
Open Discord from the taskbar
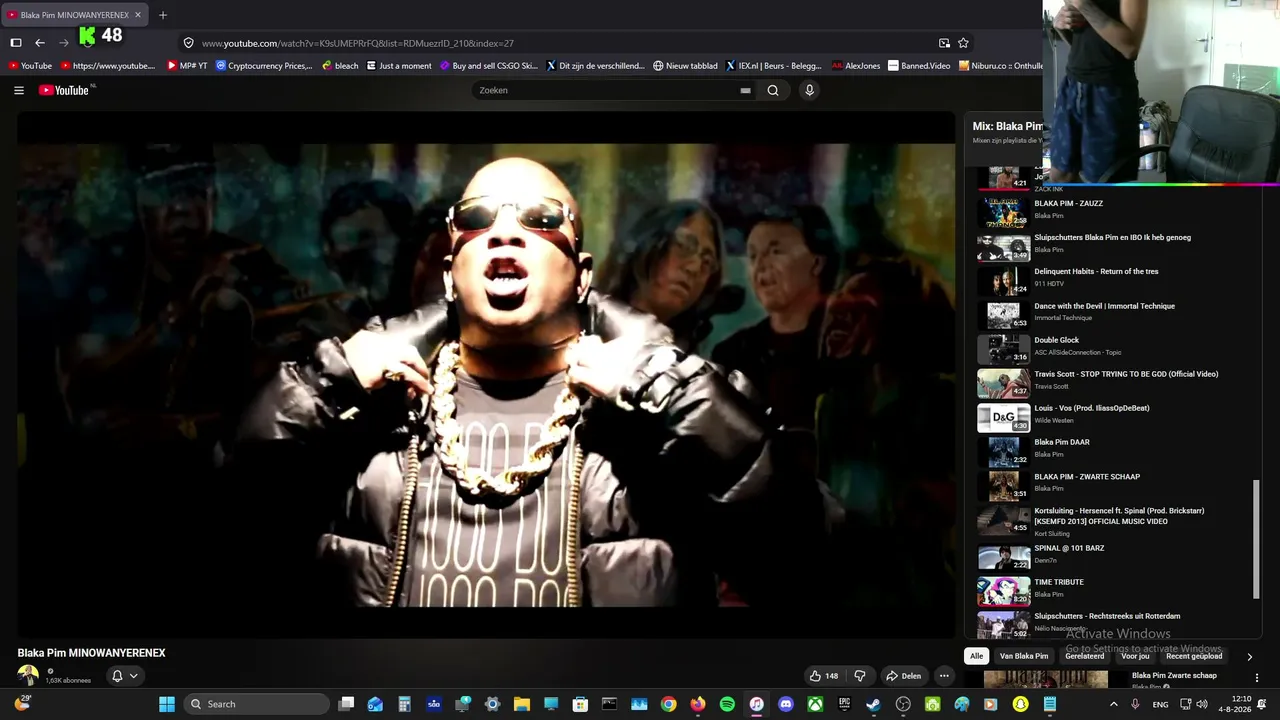click(x=786, y=704)
